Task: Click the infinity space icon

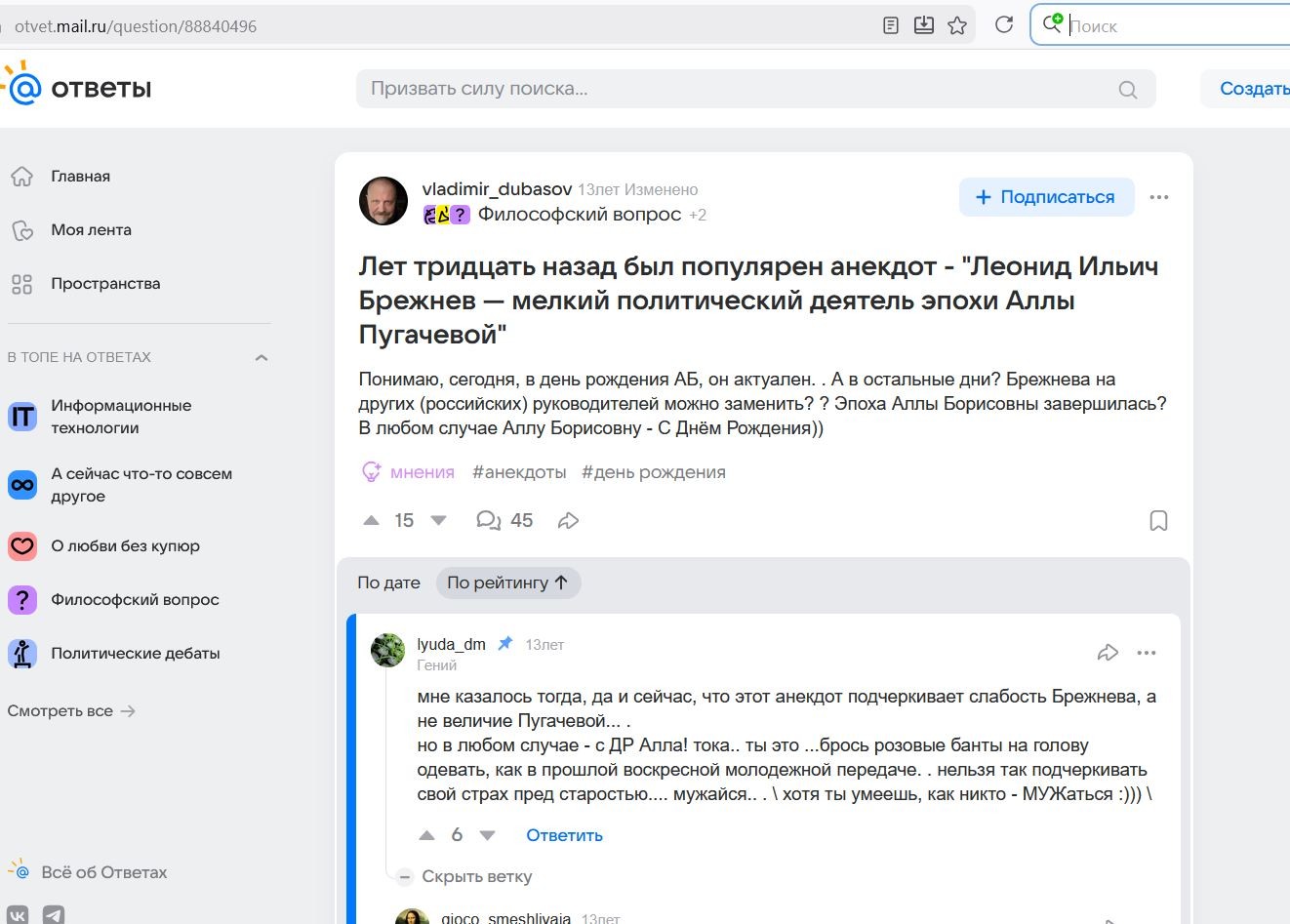Action: tap(22, 485)
